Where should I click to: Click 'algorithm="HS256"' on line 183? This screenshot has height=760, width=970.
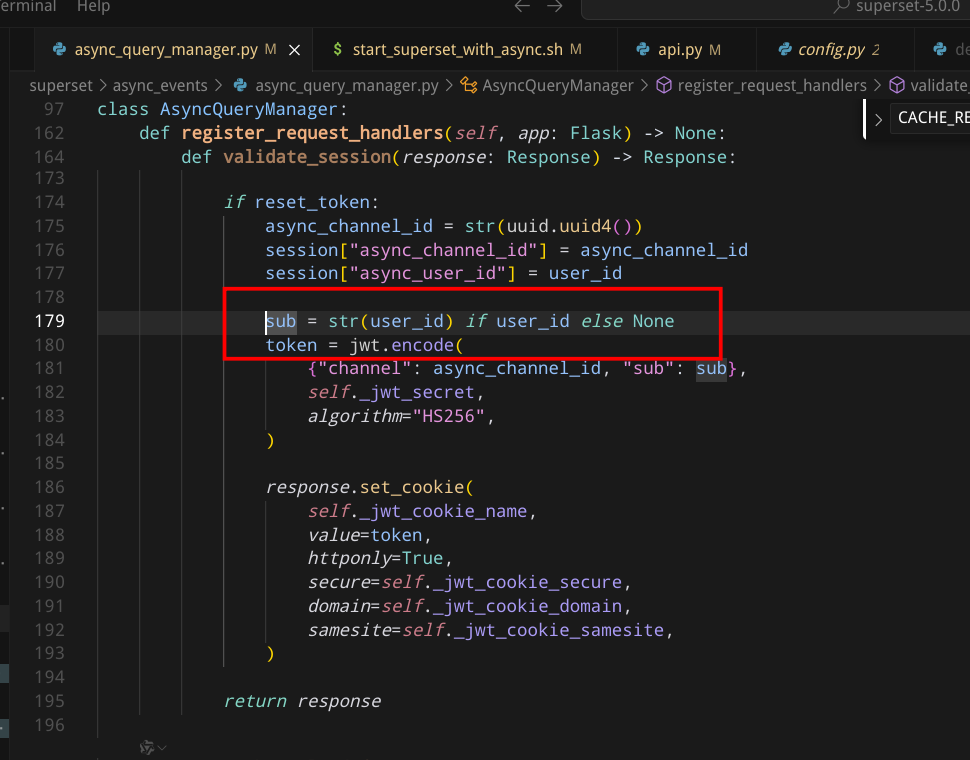396,416
